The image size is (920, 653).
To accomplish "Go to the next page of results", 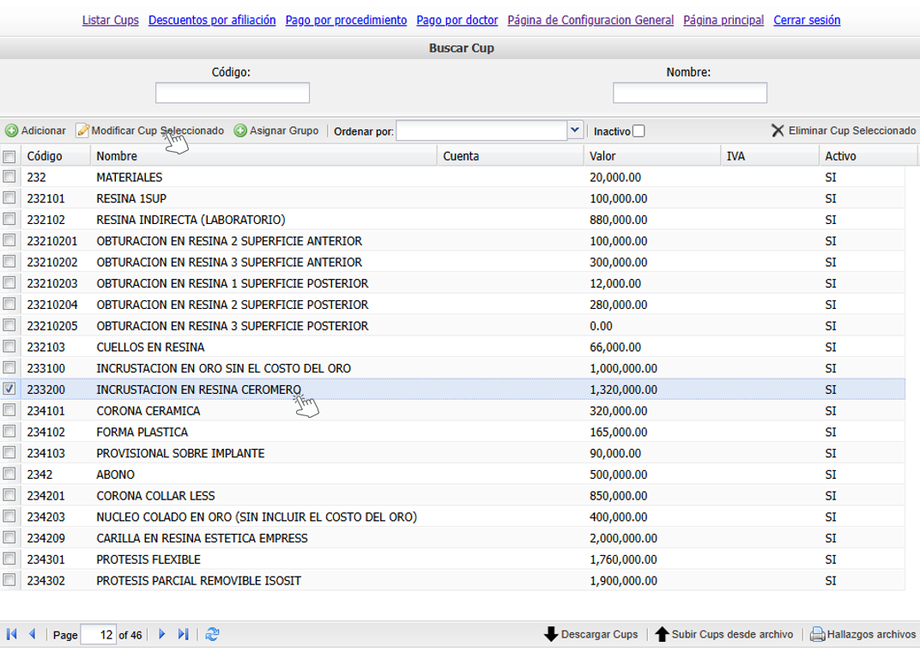I will pyautogui.click(x=163, y=634).
